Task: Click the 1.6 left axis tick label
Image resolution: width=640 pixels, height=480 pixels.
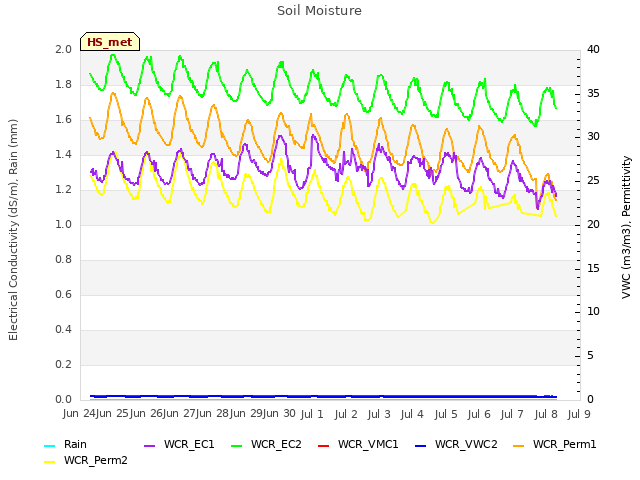Action: (x=63, y=119)
